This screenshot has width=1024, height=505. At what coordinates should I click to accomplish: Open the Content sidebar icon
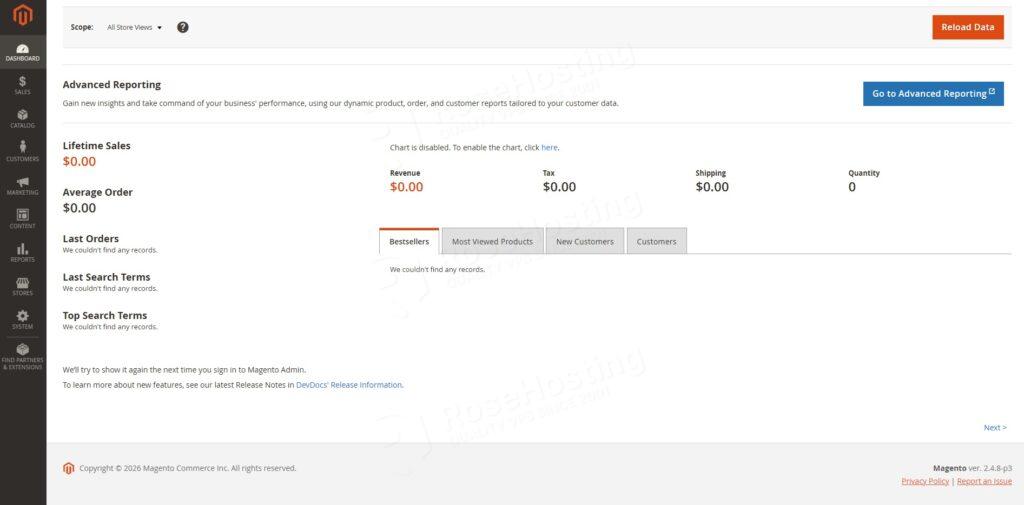(x=23, y=215)
